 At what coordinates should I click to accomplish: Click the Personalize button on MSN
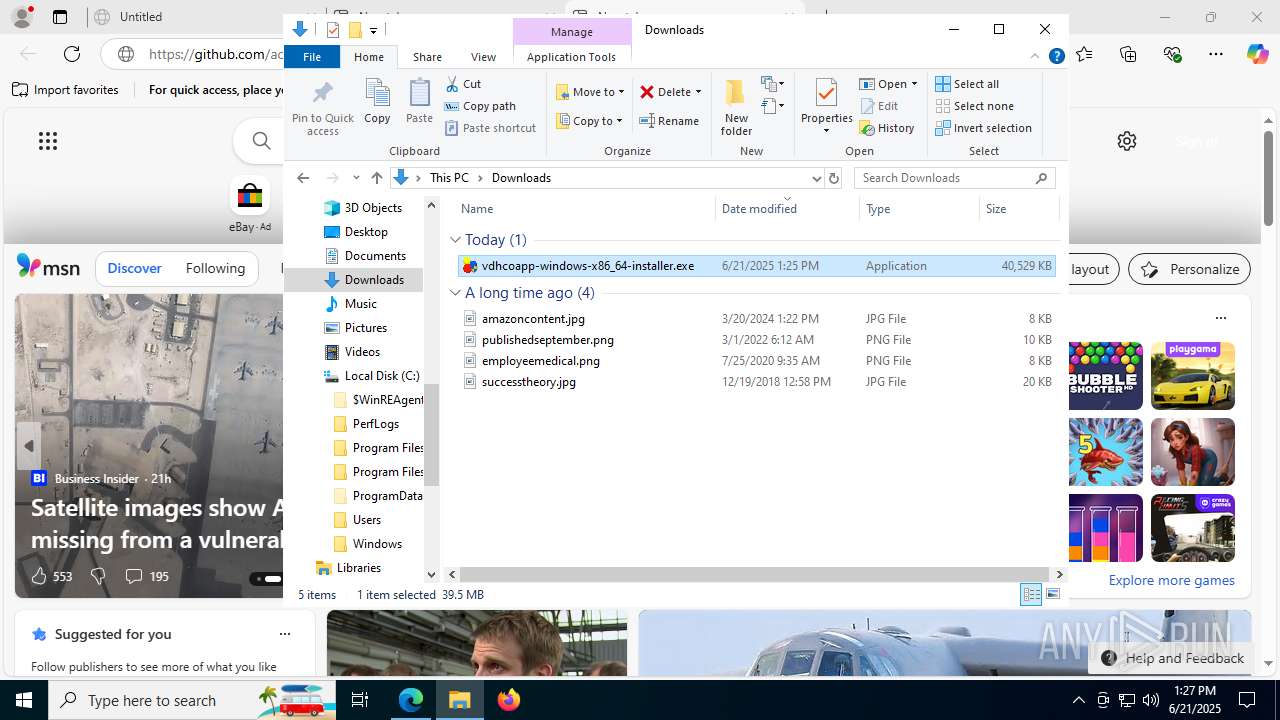1189,269
